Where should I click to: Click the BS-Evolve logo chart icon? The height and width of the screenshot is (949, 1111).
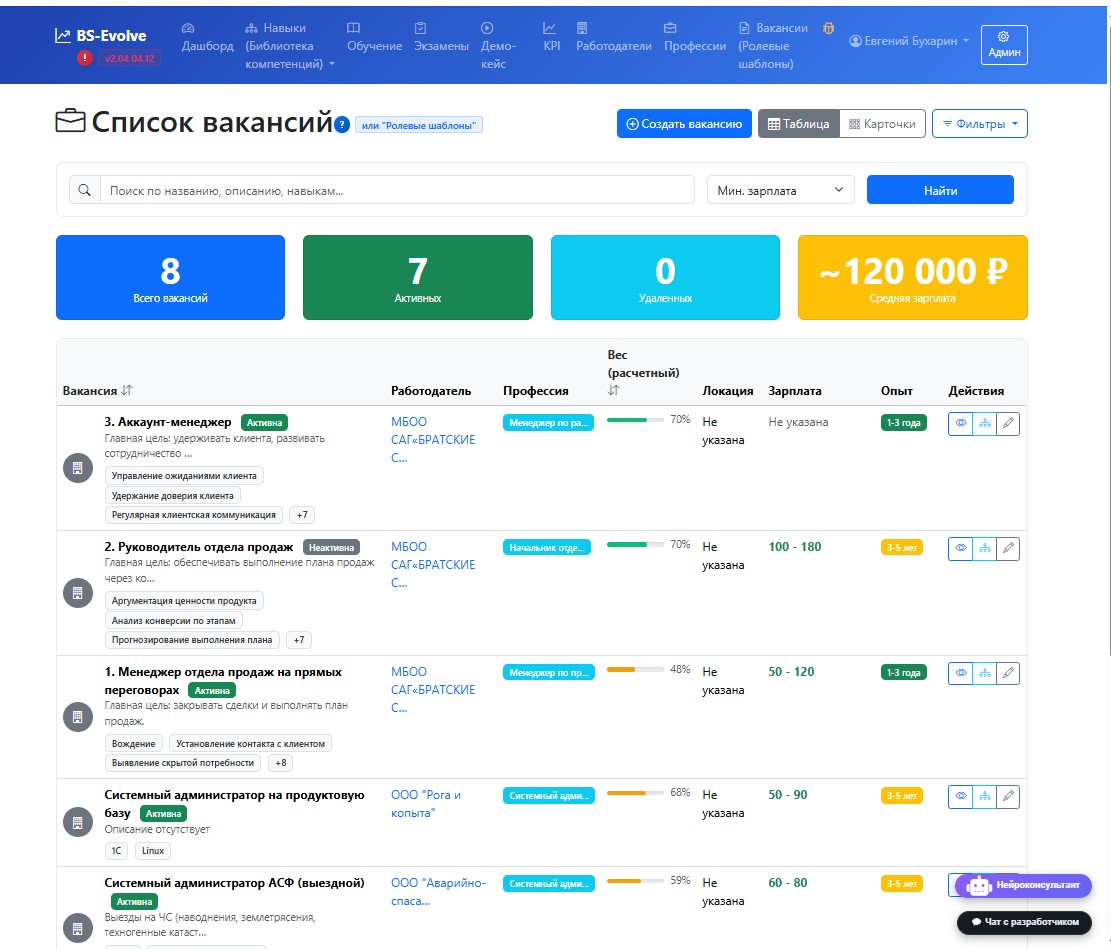63,35
